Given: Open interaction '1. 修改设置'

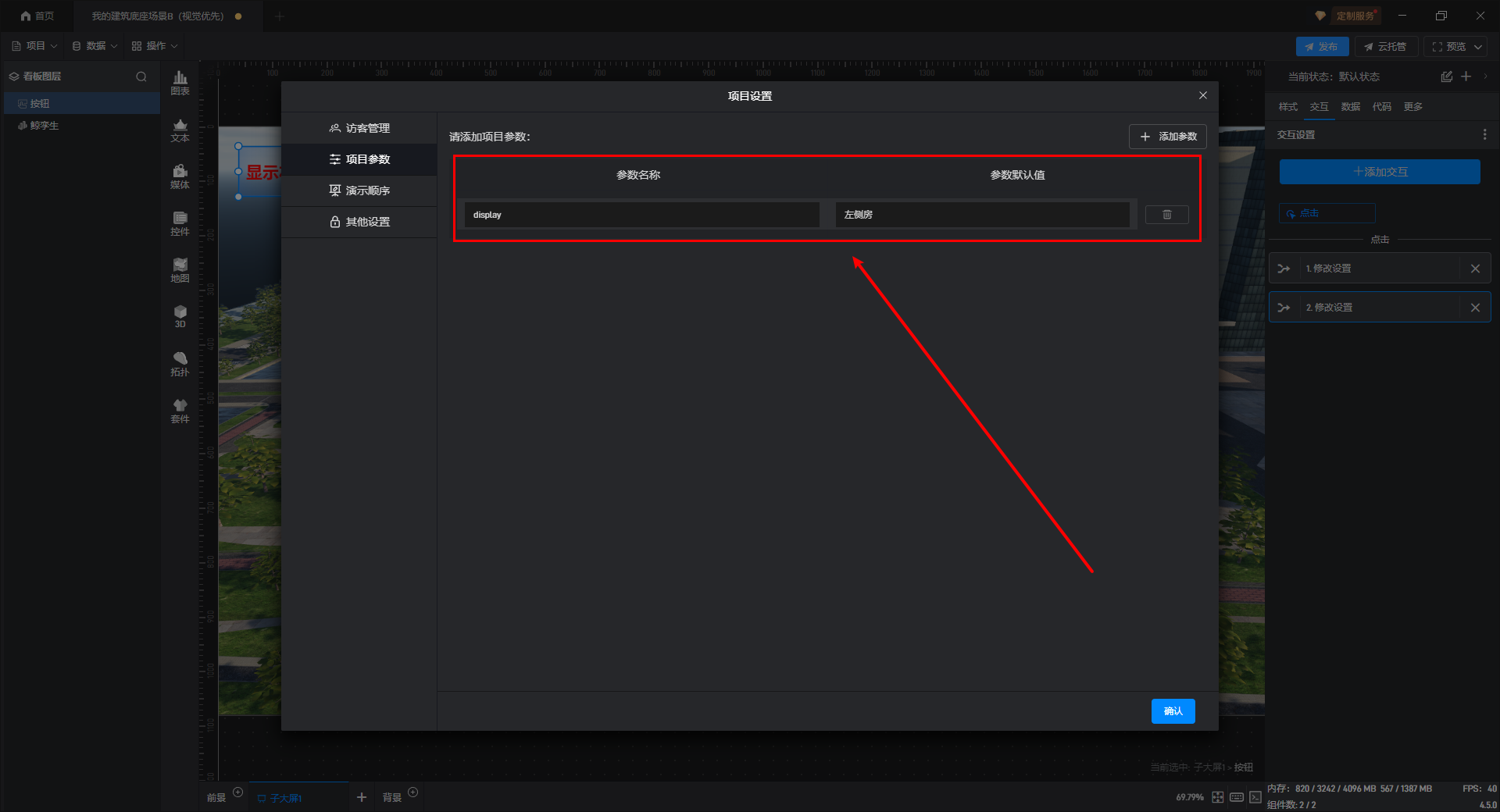Looking at the screenshot, I should (1379, 269).
